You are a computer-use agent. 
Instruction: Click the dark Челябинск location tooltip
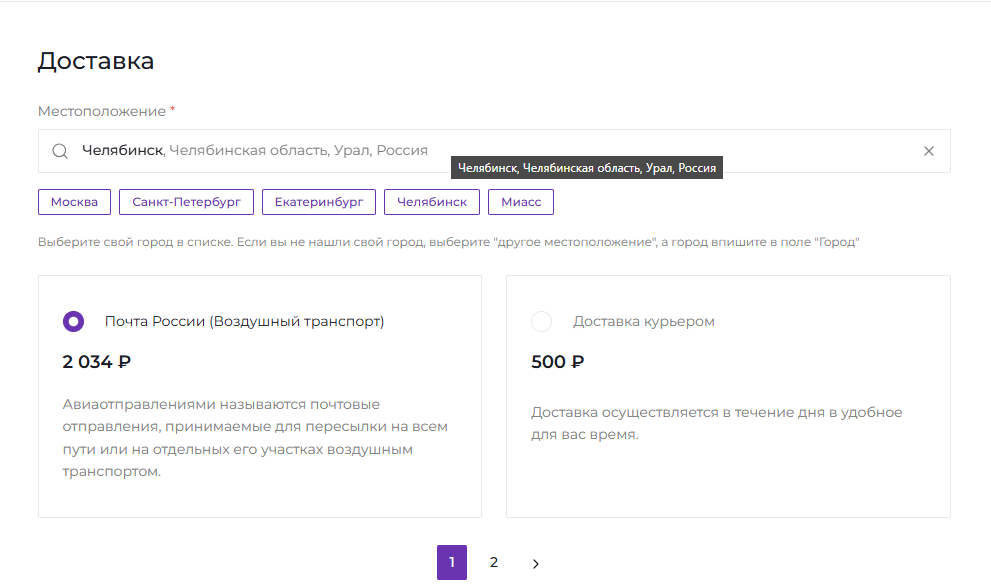[x=586, y=169]
